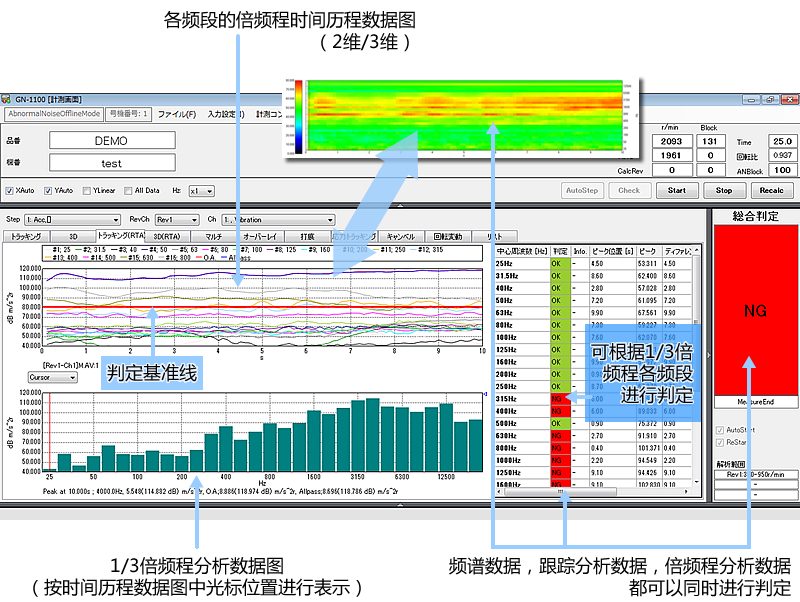This screenshot has width=800, height=602.
Task: Open the Cursor dropdown below tracking chart
Action: 52,378
